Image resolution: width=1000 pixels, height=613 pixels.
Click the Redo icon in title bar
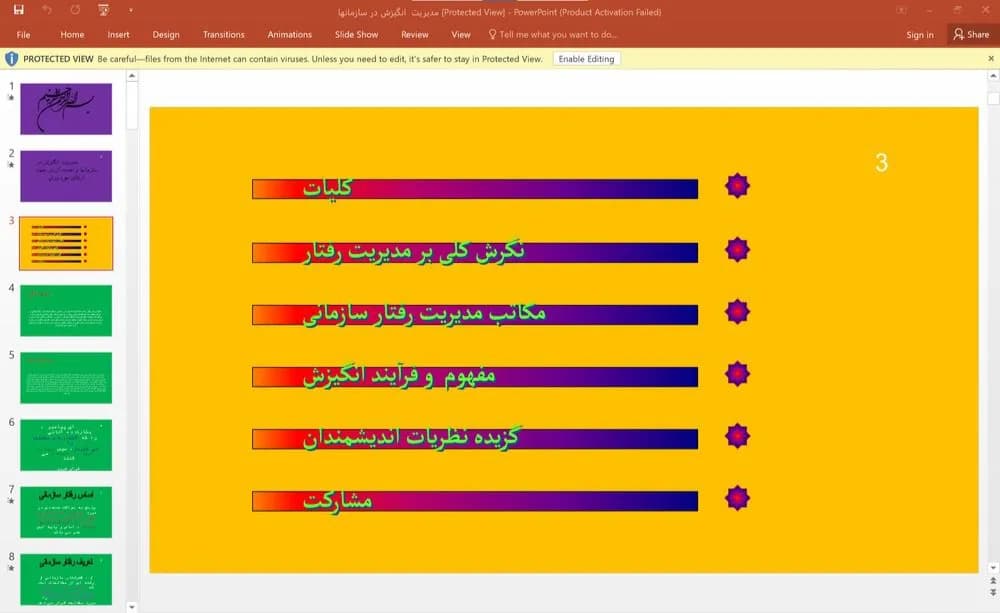pos(75,10)
